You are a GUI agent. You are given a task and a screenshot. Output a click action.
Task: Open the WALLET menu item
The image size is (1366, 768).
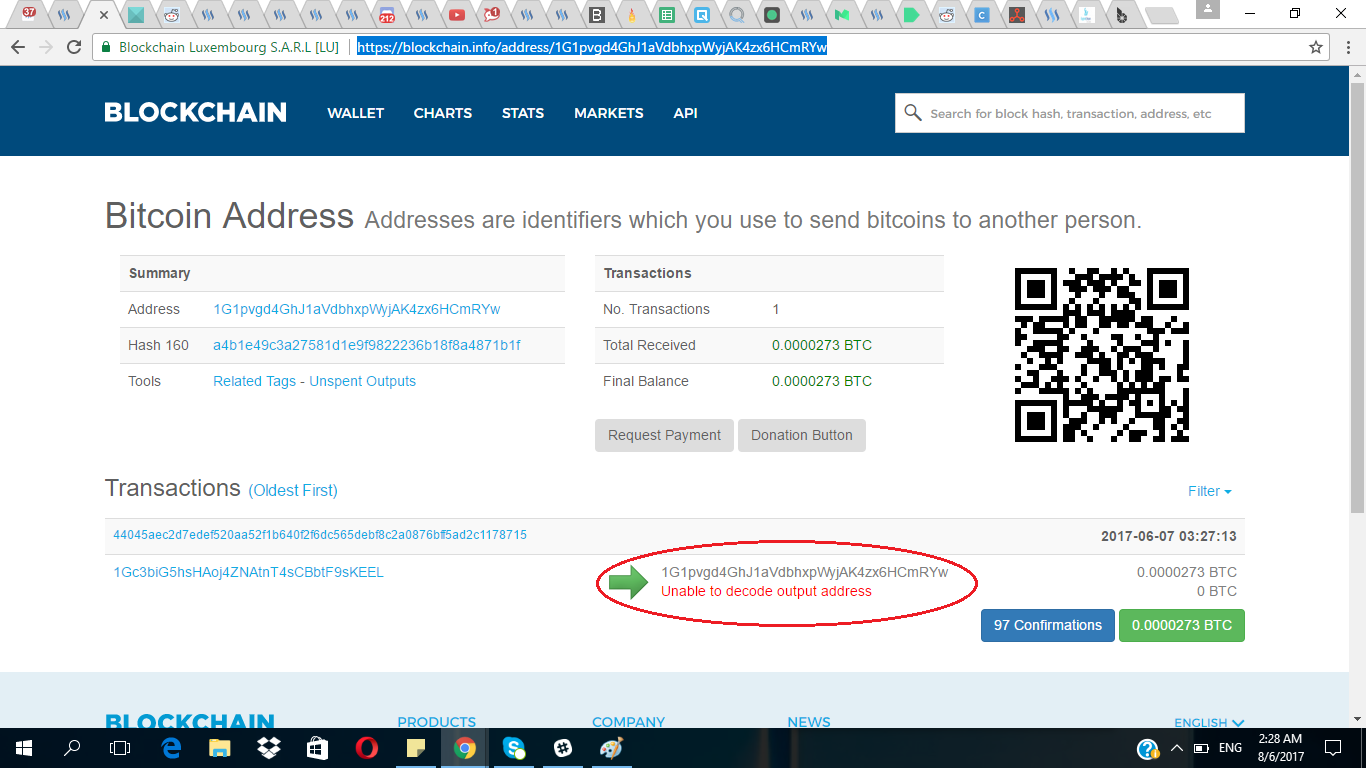point(356,113)
